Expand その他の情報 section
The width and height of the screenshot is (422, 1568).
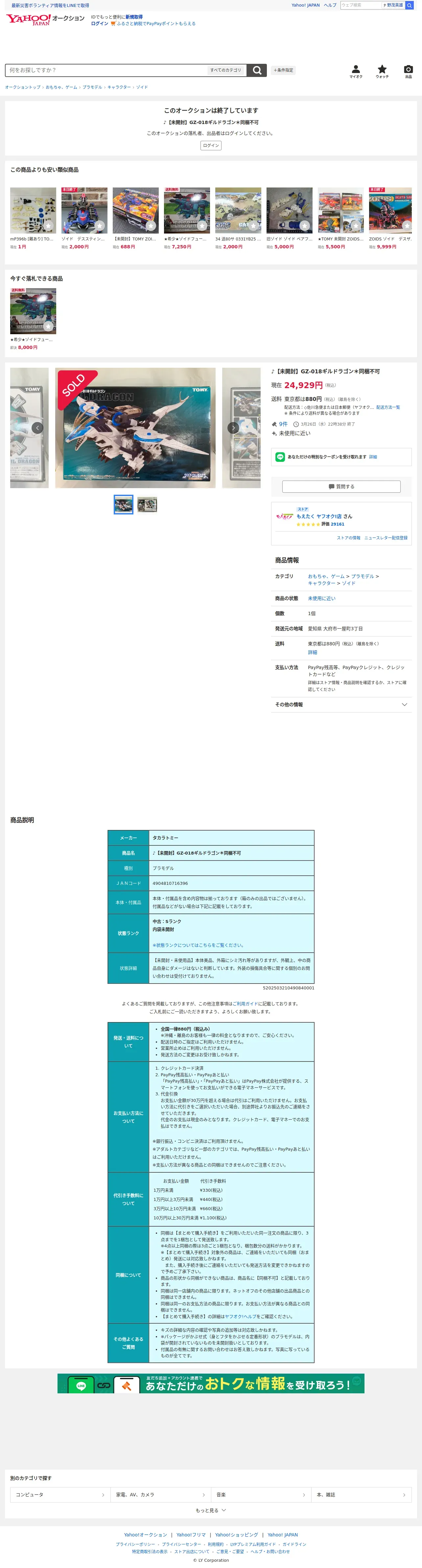tap(341, 705)
